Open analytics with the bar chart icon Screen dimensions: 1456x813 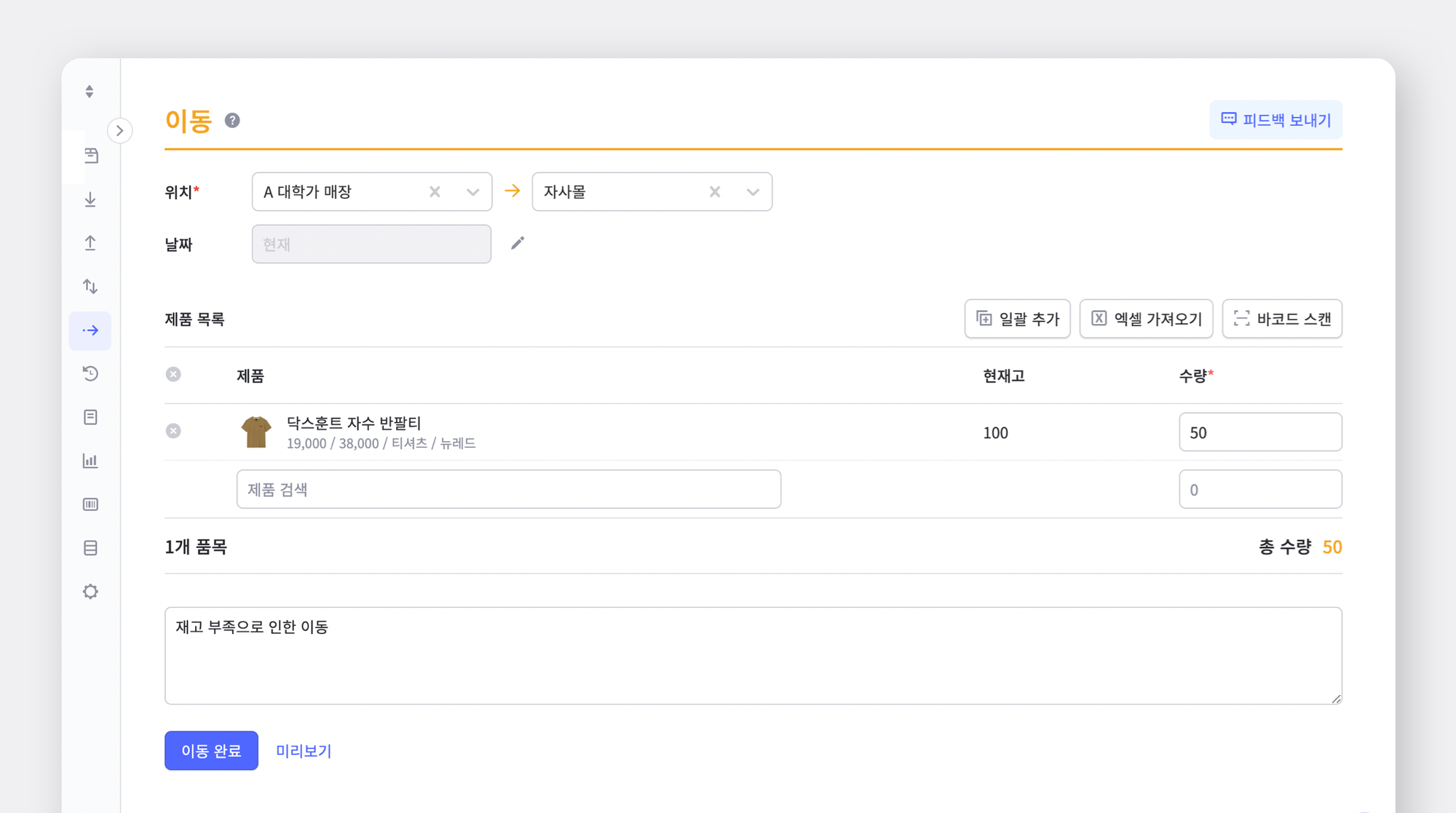click(x=90, y=460)
